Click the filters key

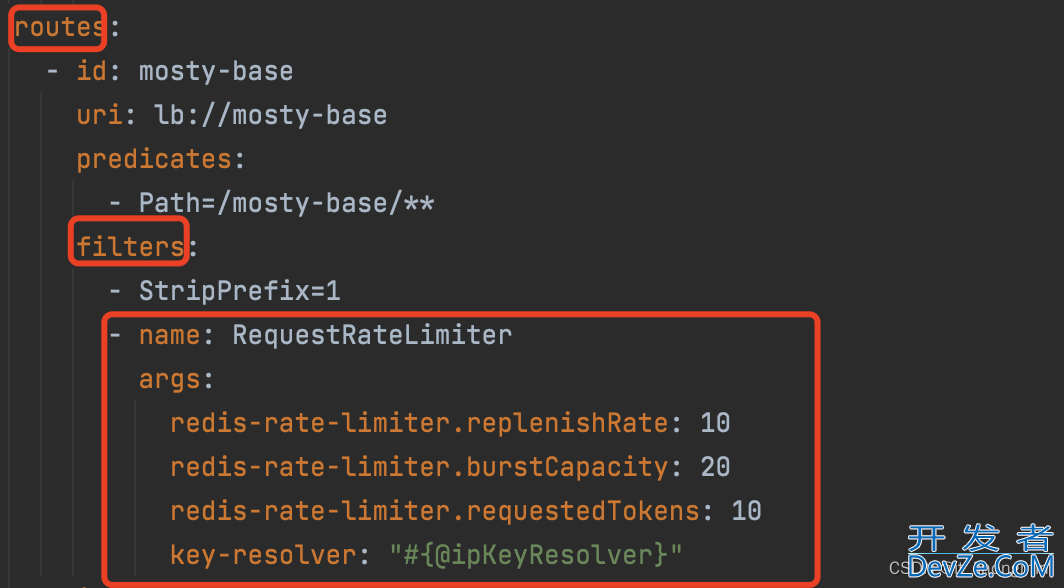tap(130, 247)
